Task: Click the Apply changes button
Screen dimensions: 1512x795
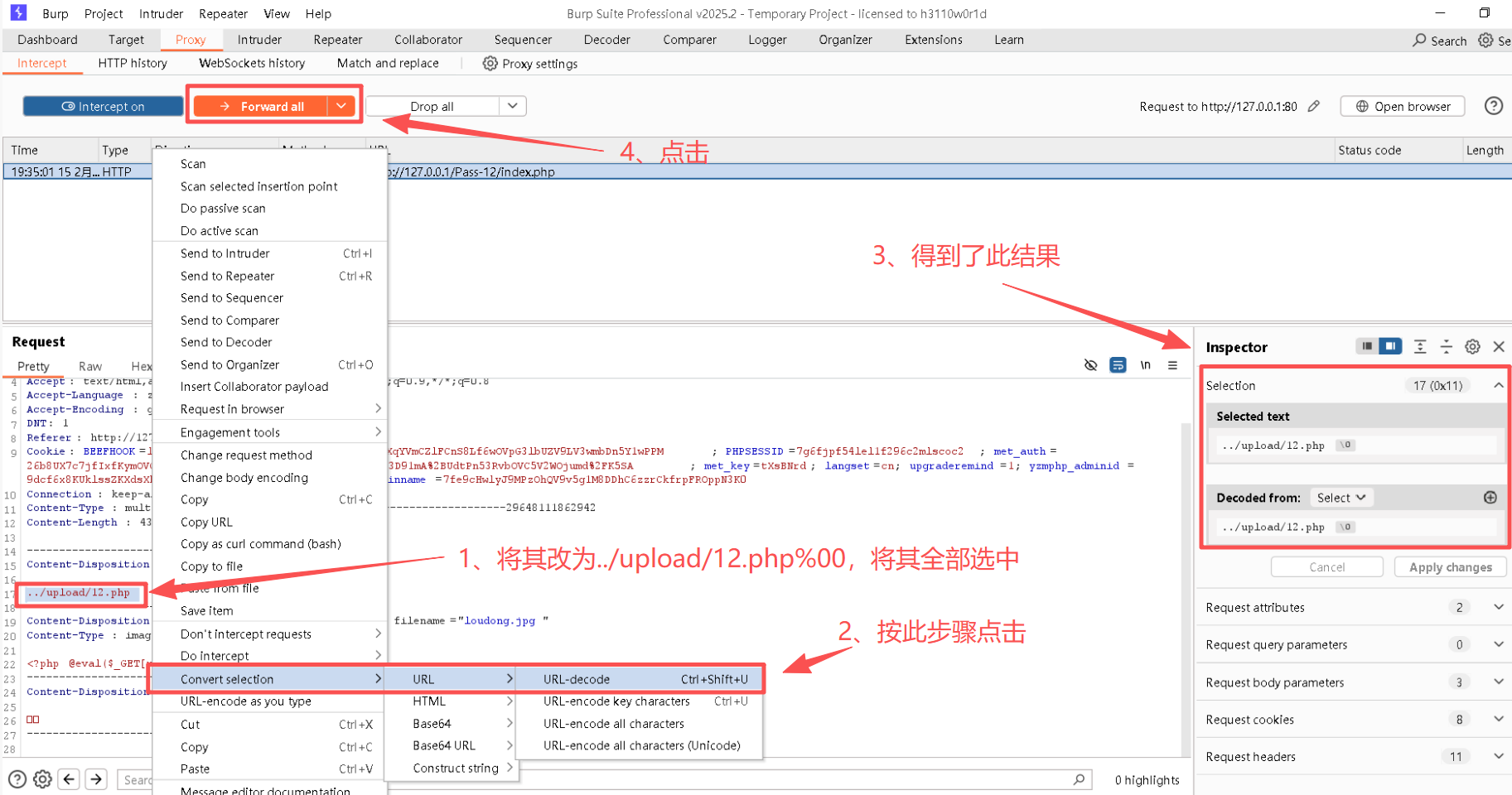Action: click(1450, 567)
